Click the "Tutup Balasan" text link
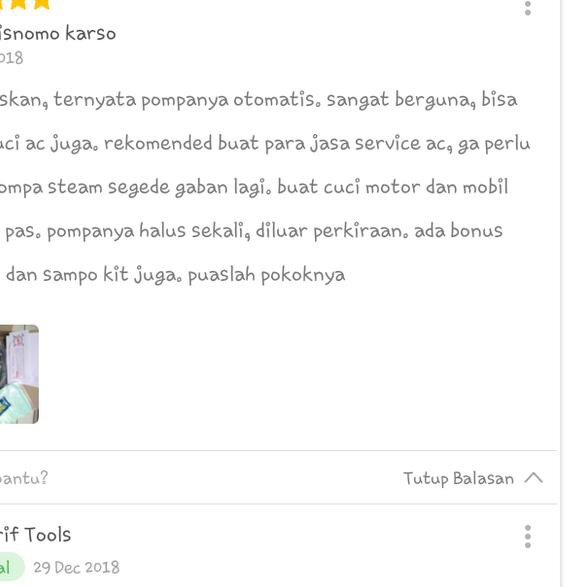587x587 pixels. (x=458, y=478)
